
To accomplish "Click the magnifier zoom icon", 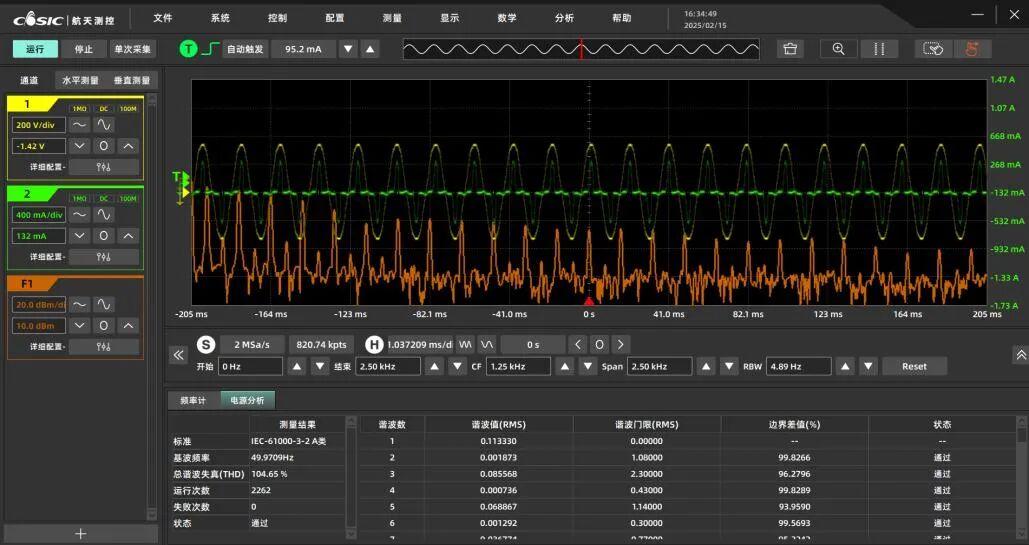I will (838, 49).
